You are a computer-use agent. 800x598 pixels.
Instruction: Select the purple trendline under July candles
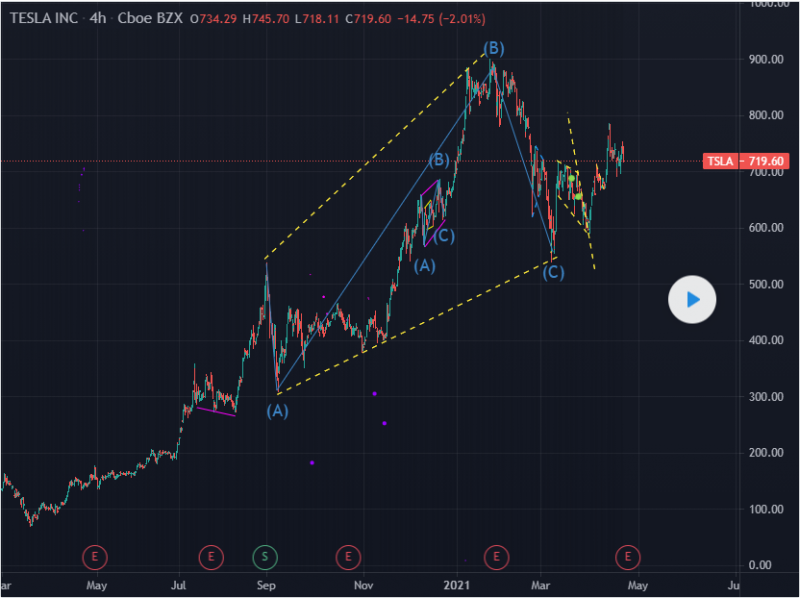coord(216,410)
